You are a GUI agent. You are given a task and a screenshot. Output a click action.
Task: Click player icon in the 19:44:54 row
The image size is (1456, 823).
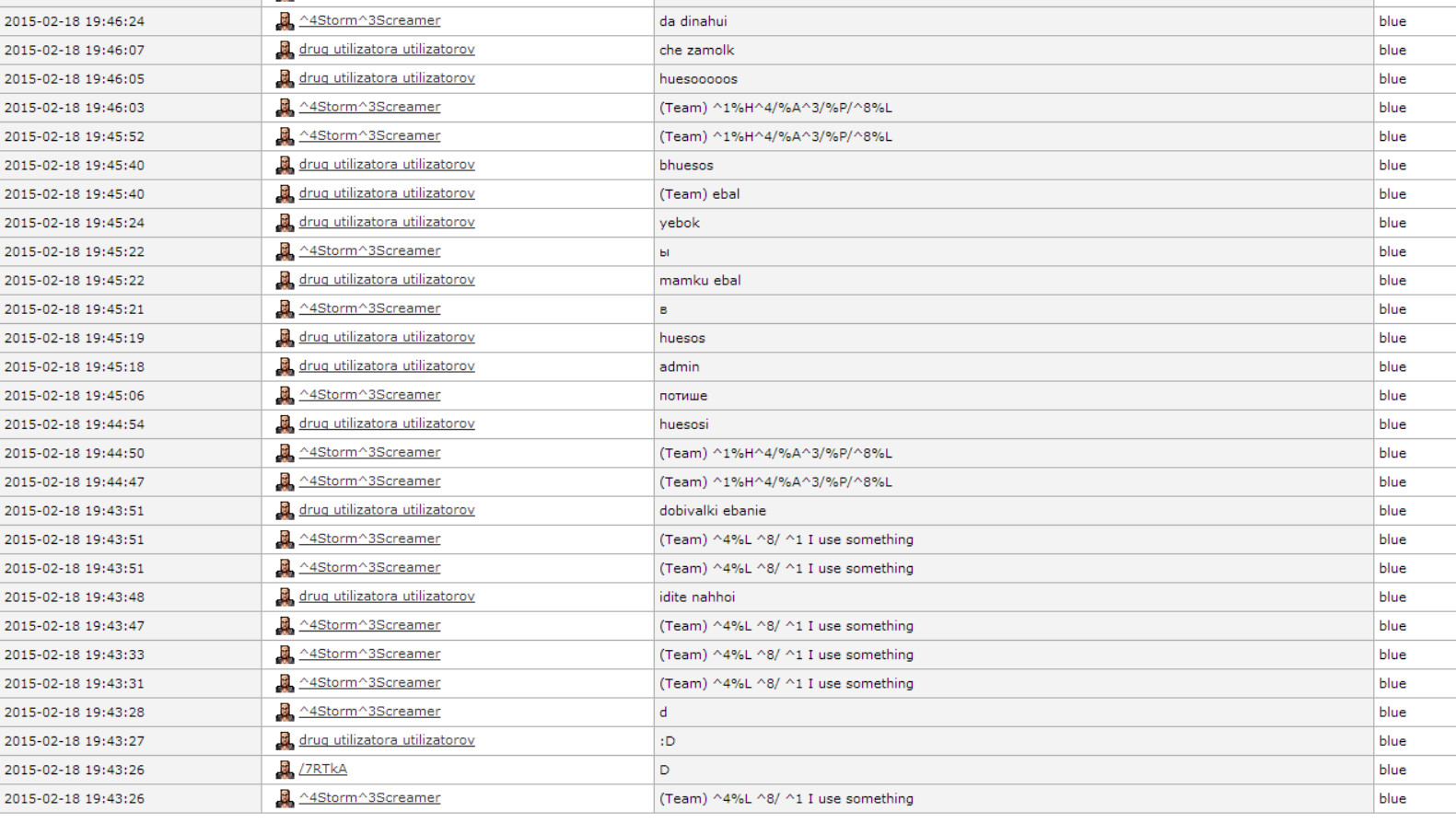point(285,424)
